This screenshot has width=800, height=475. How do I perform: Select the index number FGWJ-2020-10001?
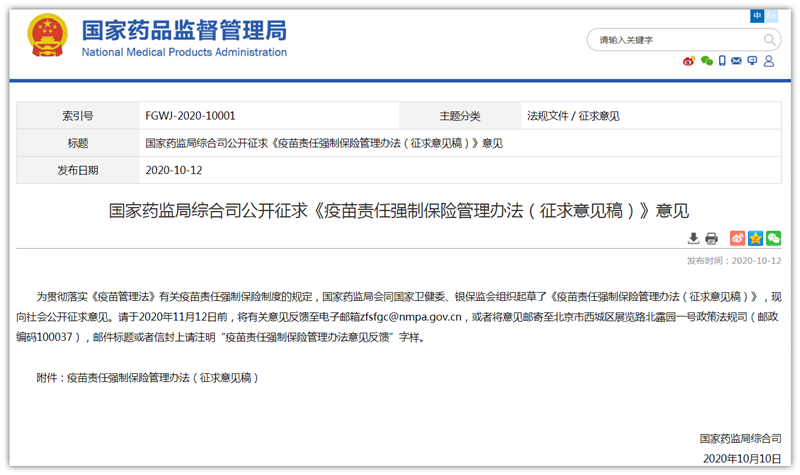pyautogui.click(x=190, y=116)
